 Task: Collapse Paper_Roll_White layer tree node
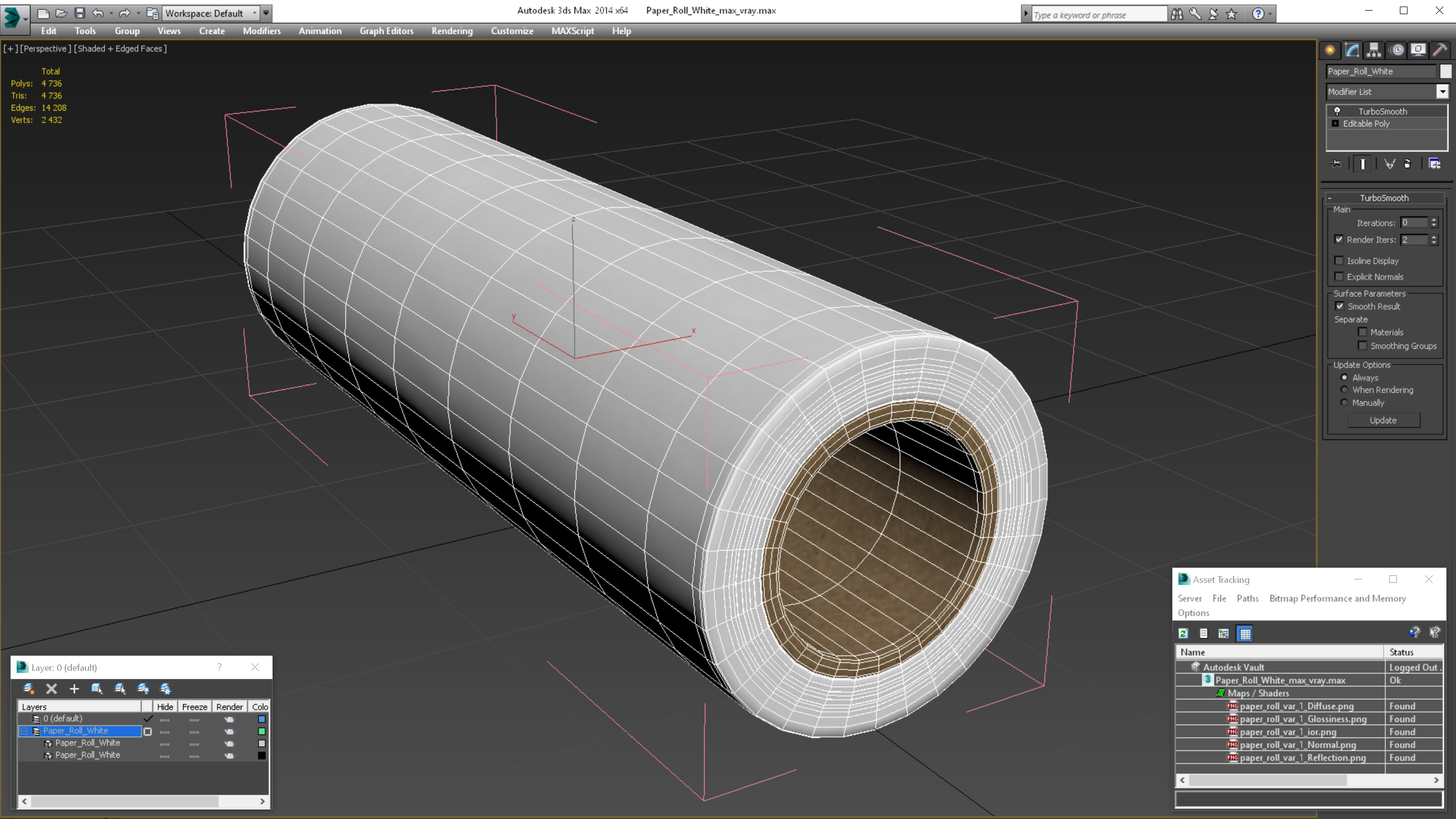24,732
